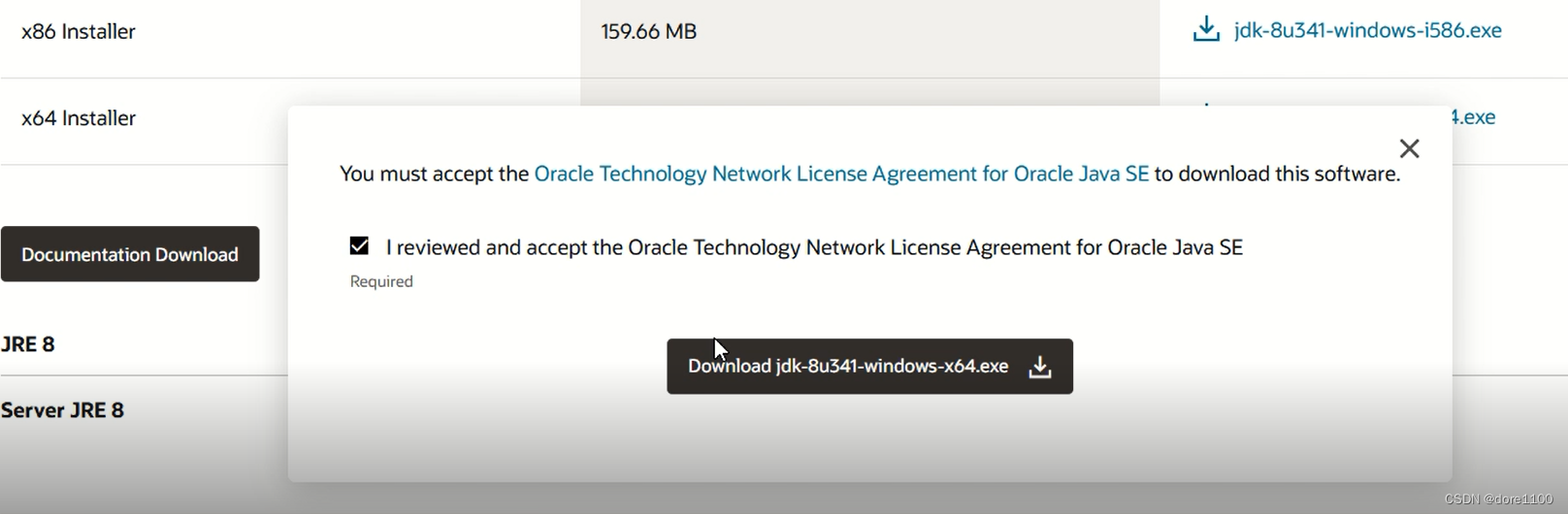
Task: Expand the Server JRE 8 section
Action: [x=63, y=410]
